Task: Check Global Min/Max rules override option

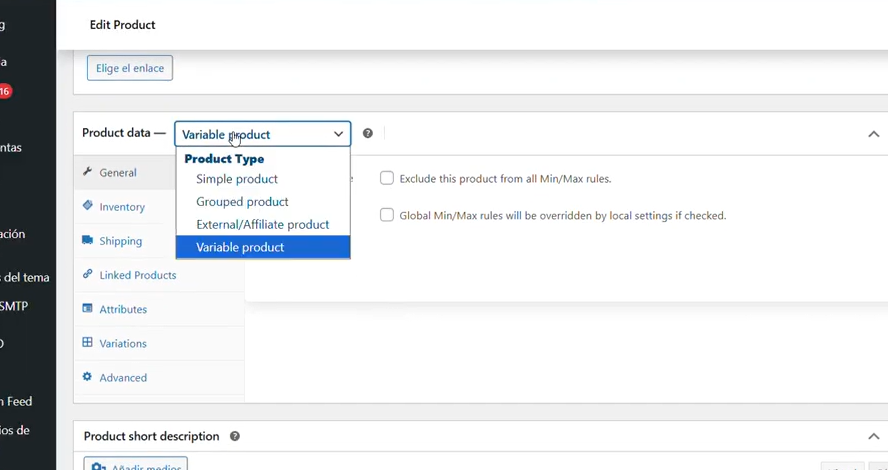Action: coord(387,215)
